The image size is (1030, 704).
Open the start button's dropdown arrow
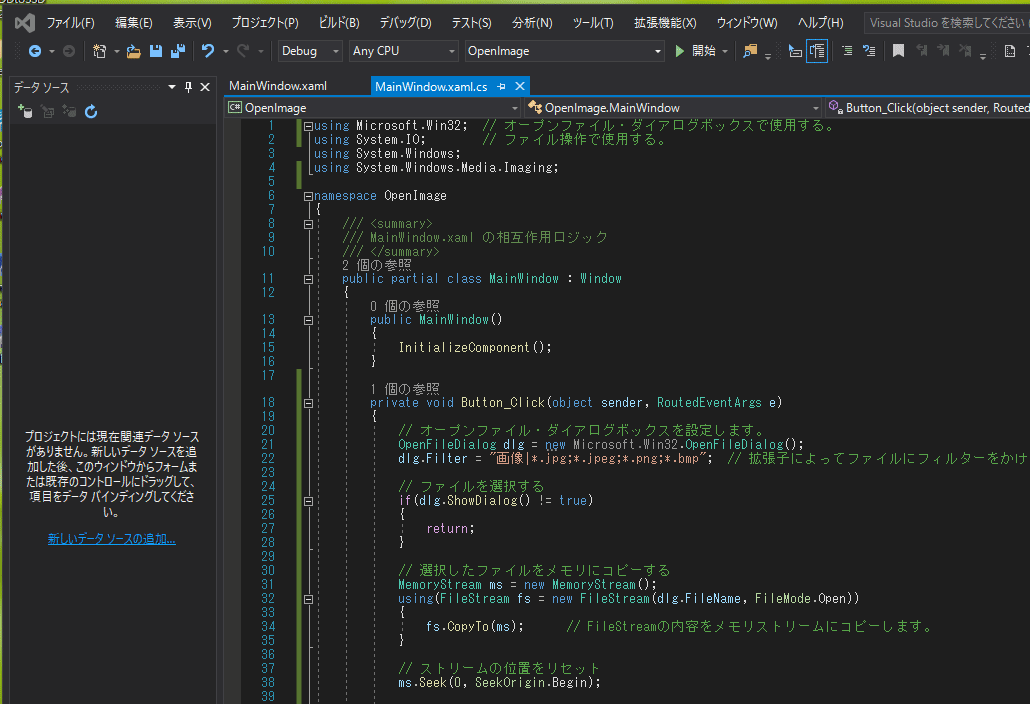(x=725, y=51)
